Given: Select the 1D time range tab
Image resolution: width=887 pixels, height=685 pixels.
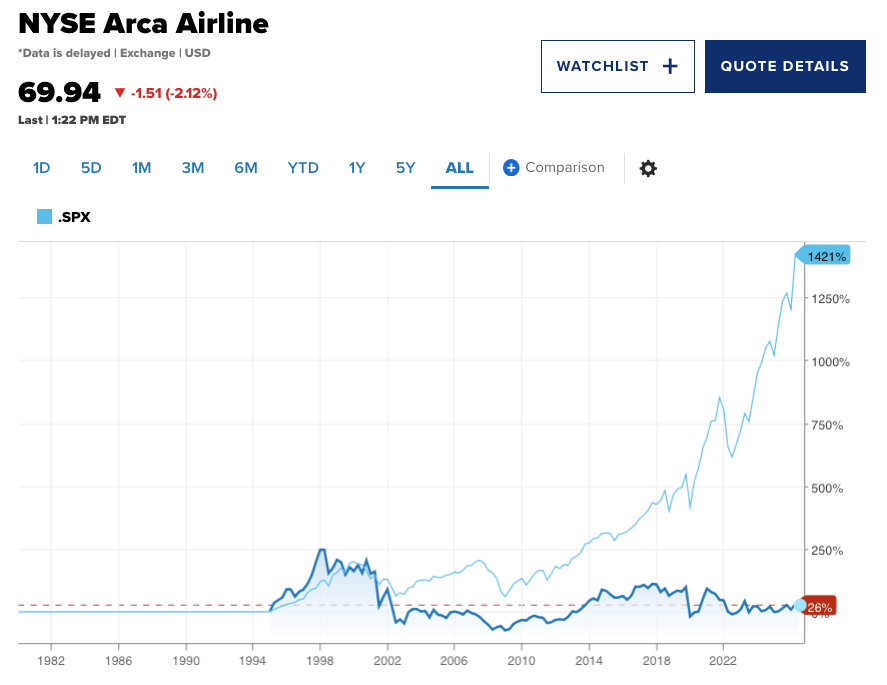Looking at the screenshot, I should tap(41, 168).
